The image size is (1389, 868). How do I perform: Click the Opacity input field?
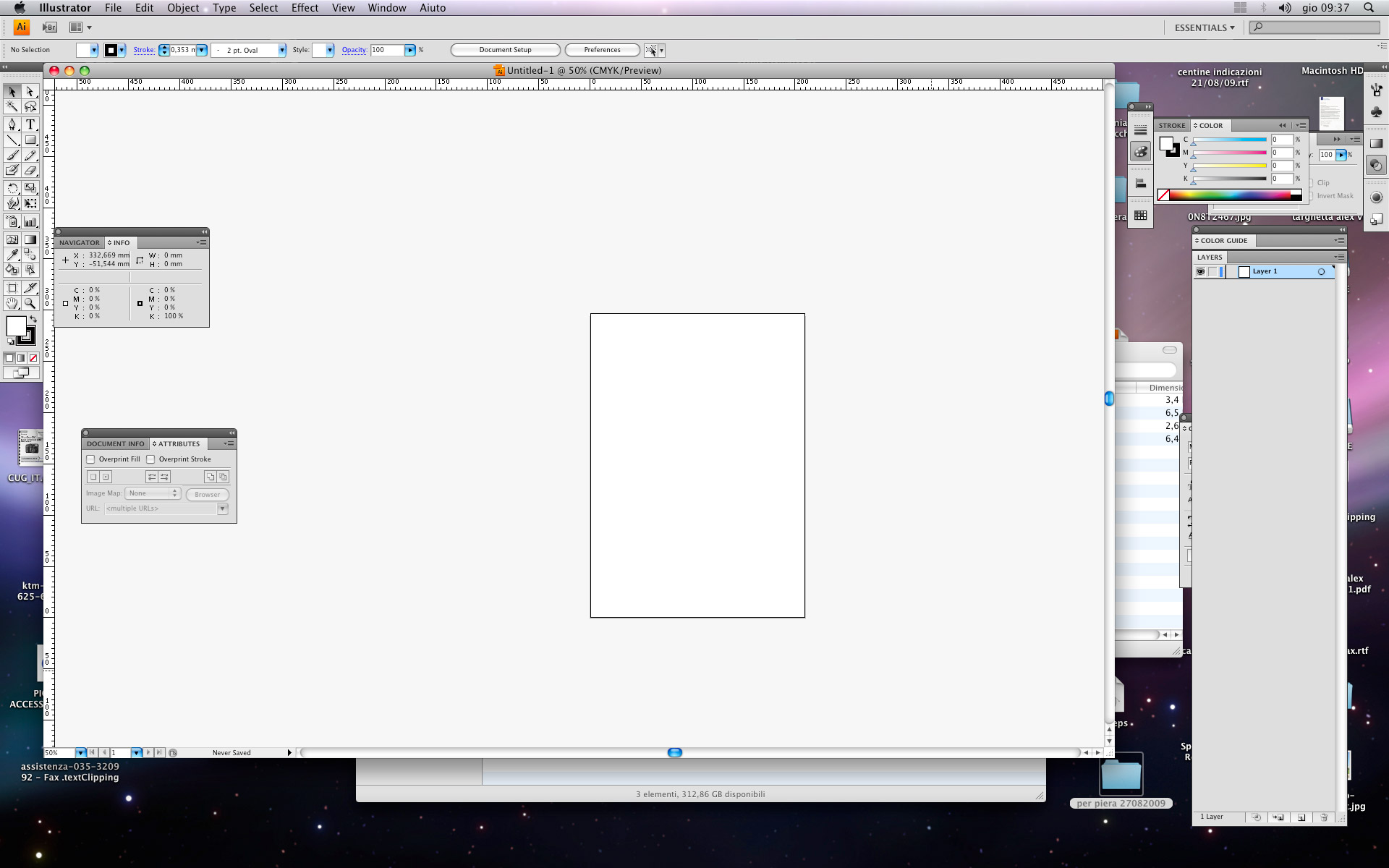click(386, 50)
